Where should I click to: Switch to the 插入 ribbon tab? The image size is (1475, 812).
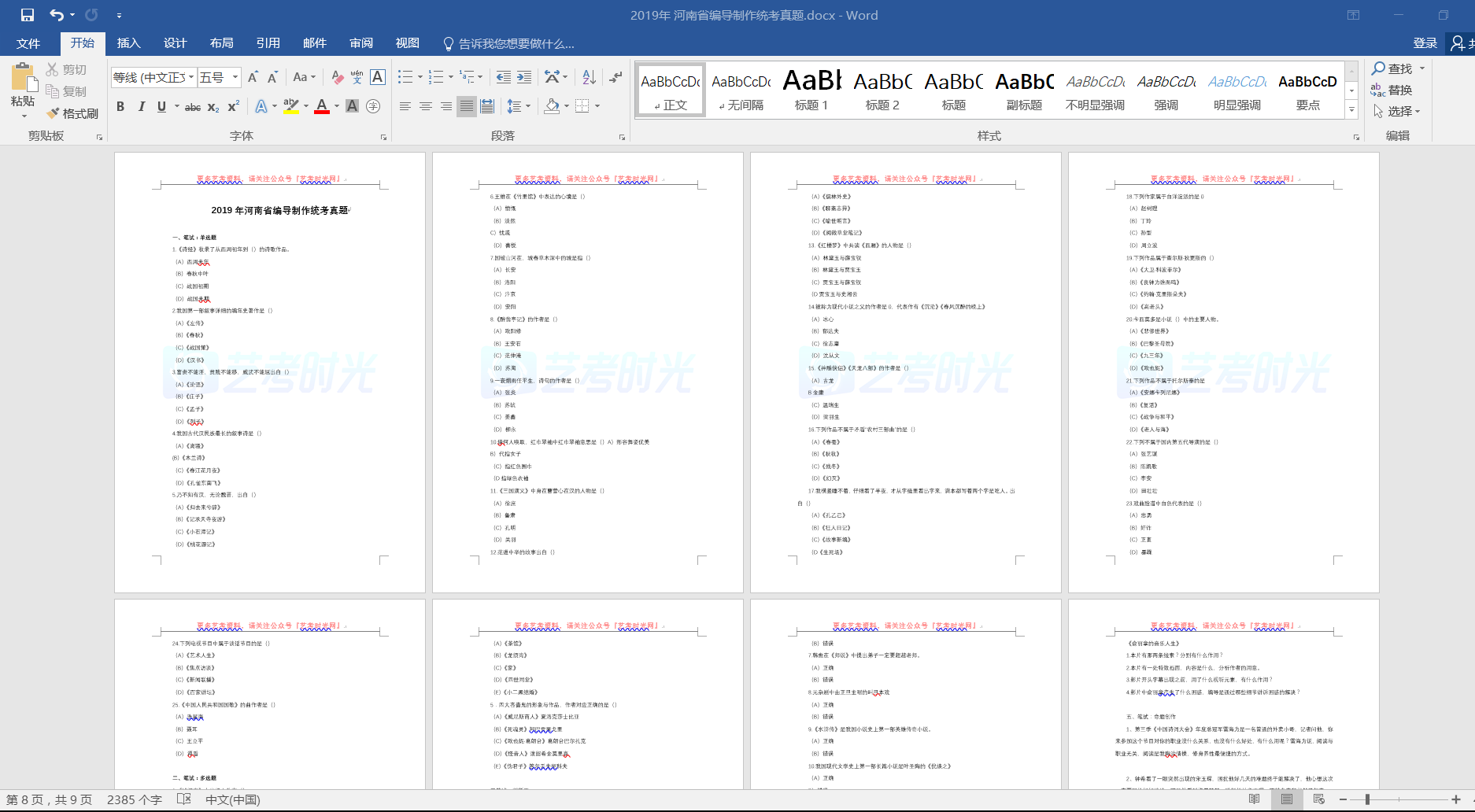click(x=128, y=43)
